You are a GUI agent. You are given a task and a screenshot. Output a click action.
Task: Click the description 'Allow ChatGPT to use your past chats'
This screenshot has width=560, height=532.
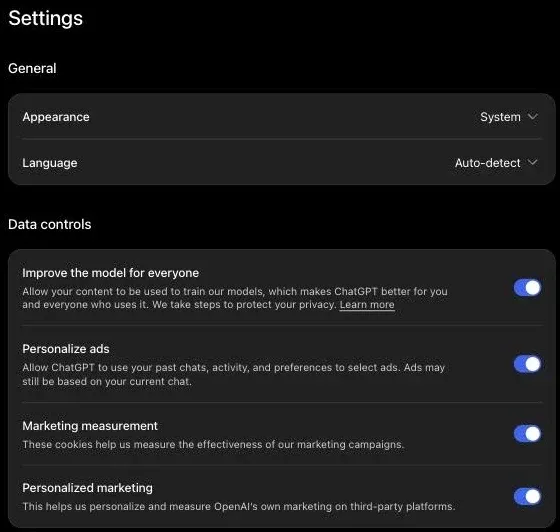point(234,374)
